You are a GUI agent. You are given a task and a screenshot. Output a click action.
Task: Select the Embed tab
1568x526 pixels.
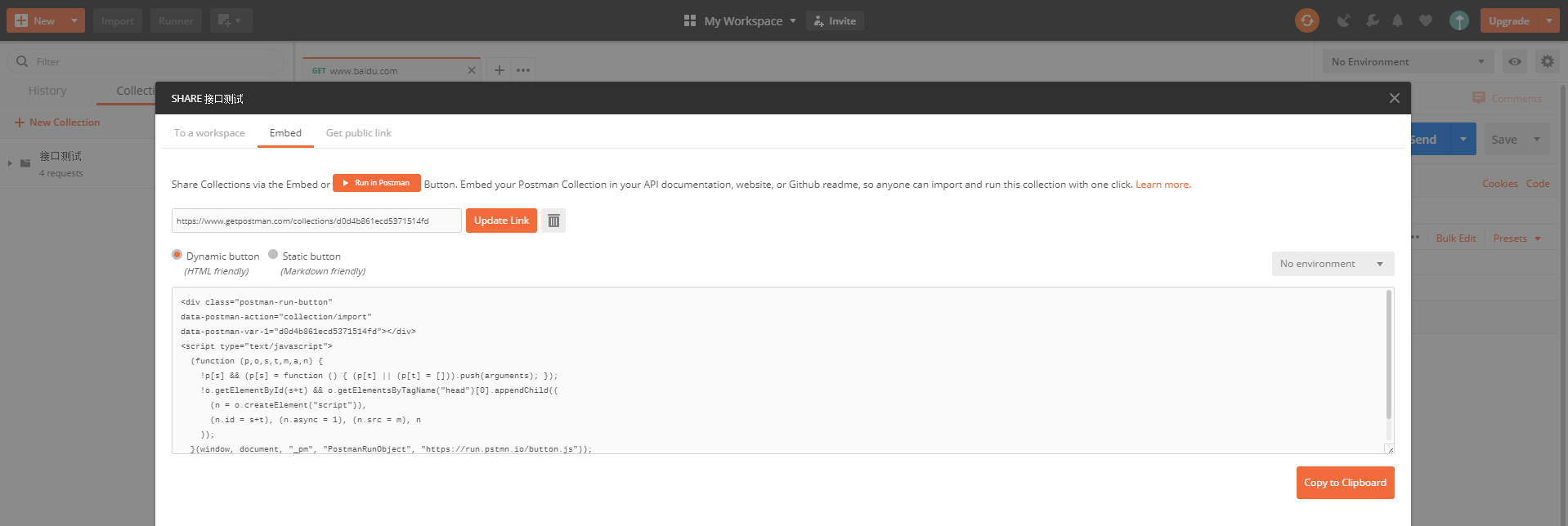click(285, 133)
